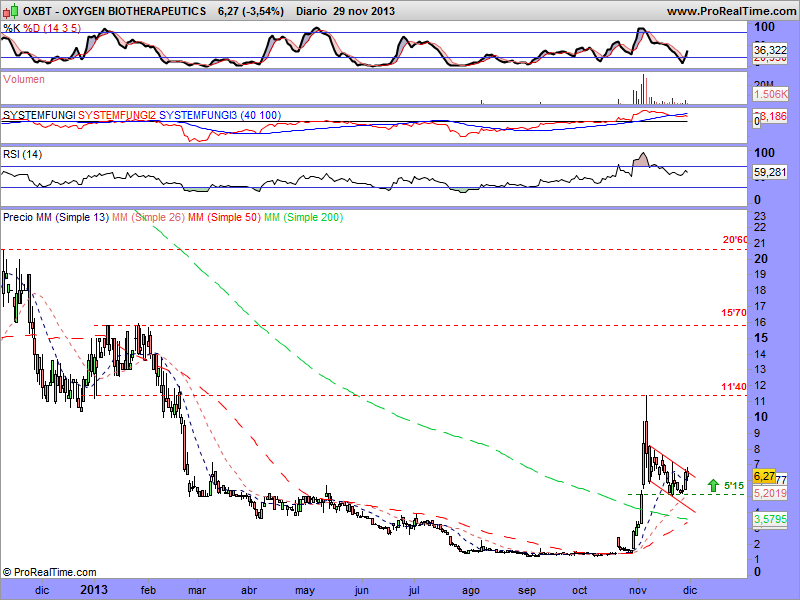
Task: Click the 29 nov 2013 date
Action: [364, 11]
